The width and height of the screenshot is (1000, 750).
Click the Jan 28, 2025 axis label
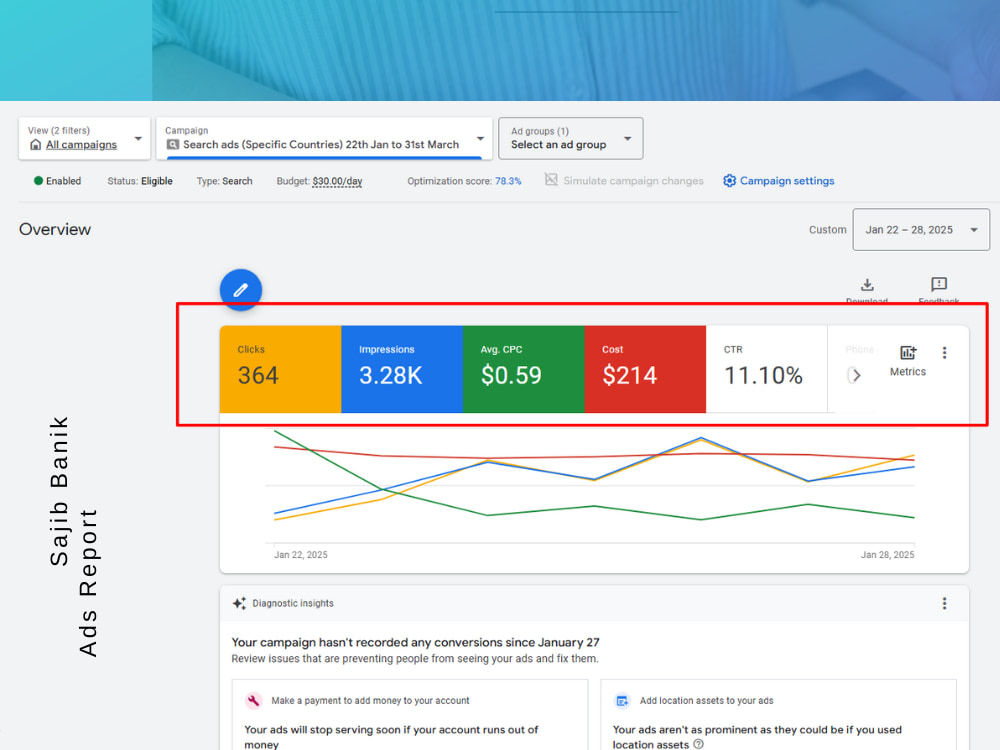[x=887, y=555]
